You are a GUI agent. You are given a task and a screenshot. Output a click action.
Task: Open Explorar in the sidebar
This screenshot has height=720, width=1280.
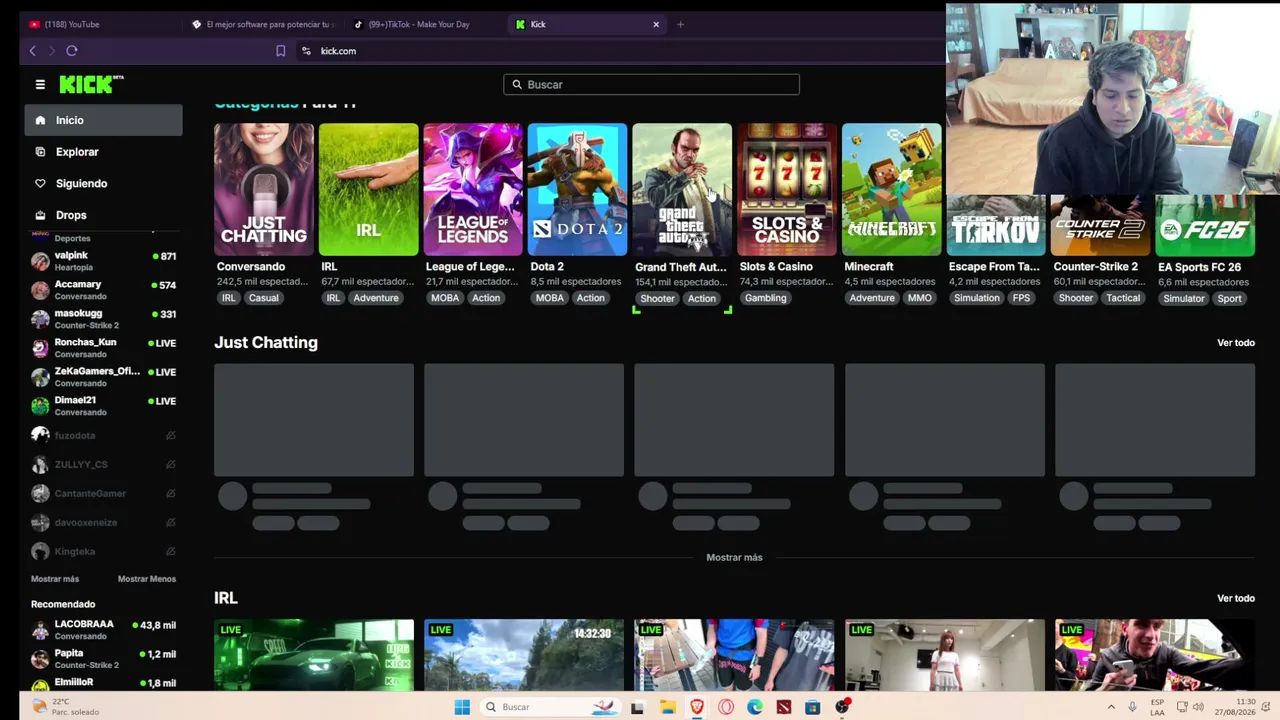104,152
